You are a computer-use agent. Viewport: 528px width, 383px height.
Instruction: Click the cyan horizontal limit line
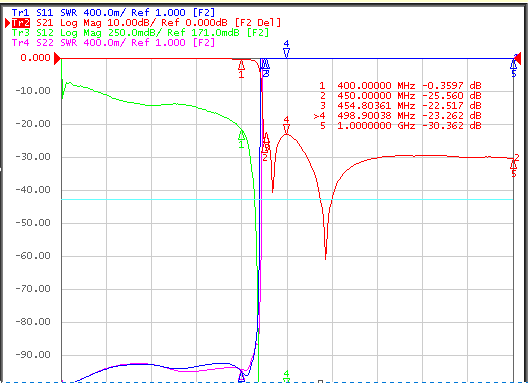tap(287, 200)
